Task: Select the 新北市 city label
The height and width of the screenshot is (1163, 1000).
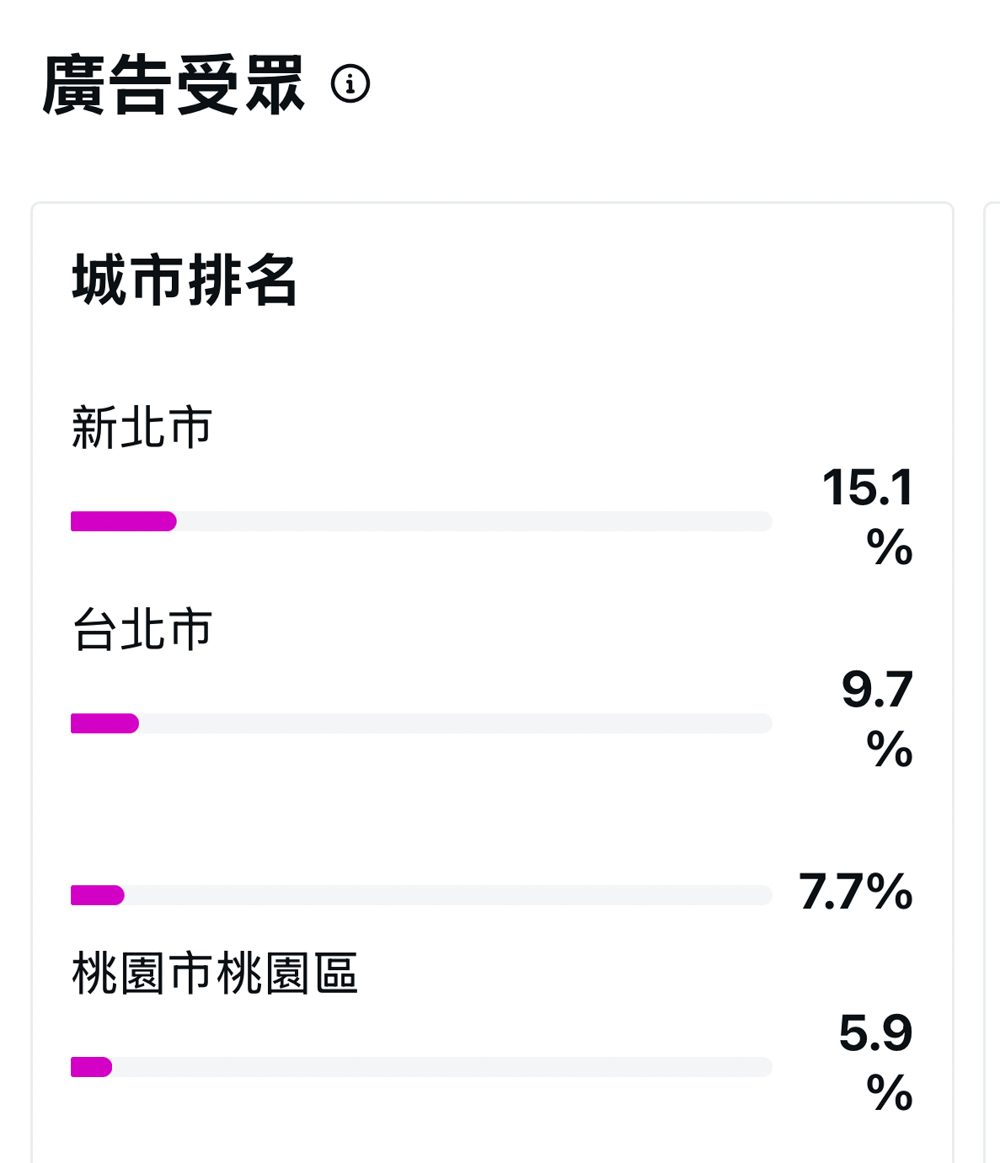Action: (x=142, y=427)
